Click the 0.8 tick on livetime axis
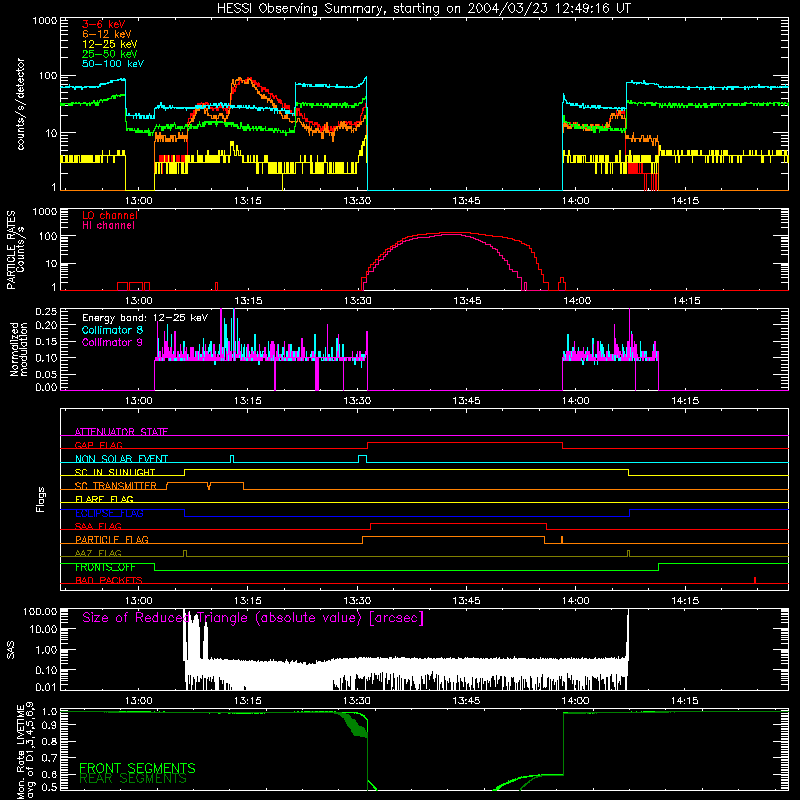Screen dimensions: 800x800 coord(50,741)
